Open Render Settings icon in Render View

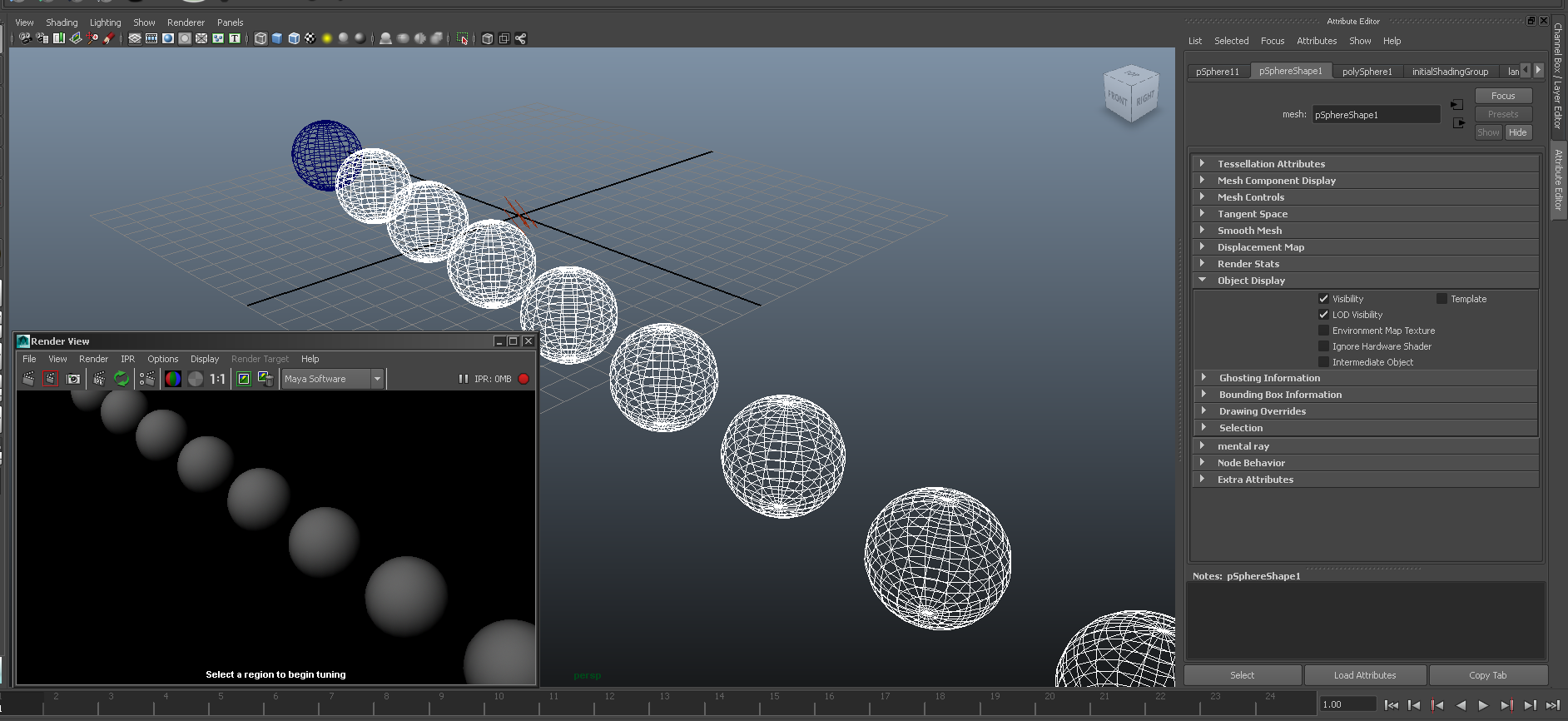pyautogui.click(x=147, y=379)
